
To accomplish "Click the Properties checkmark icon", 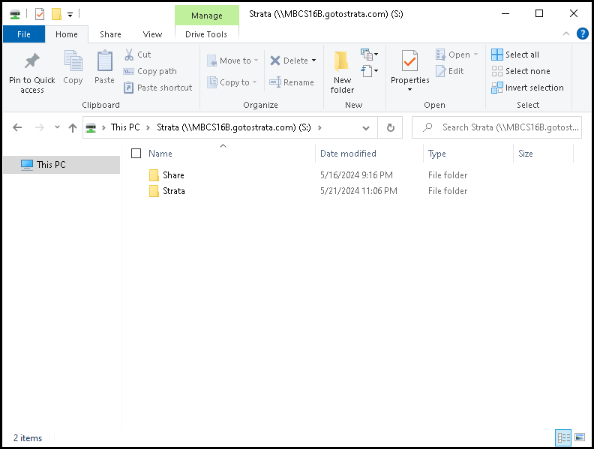I will [410, 61].
